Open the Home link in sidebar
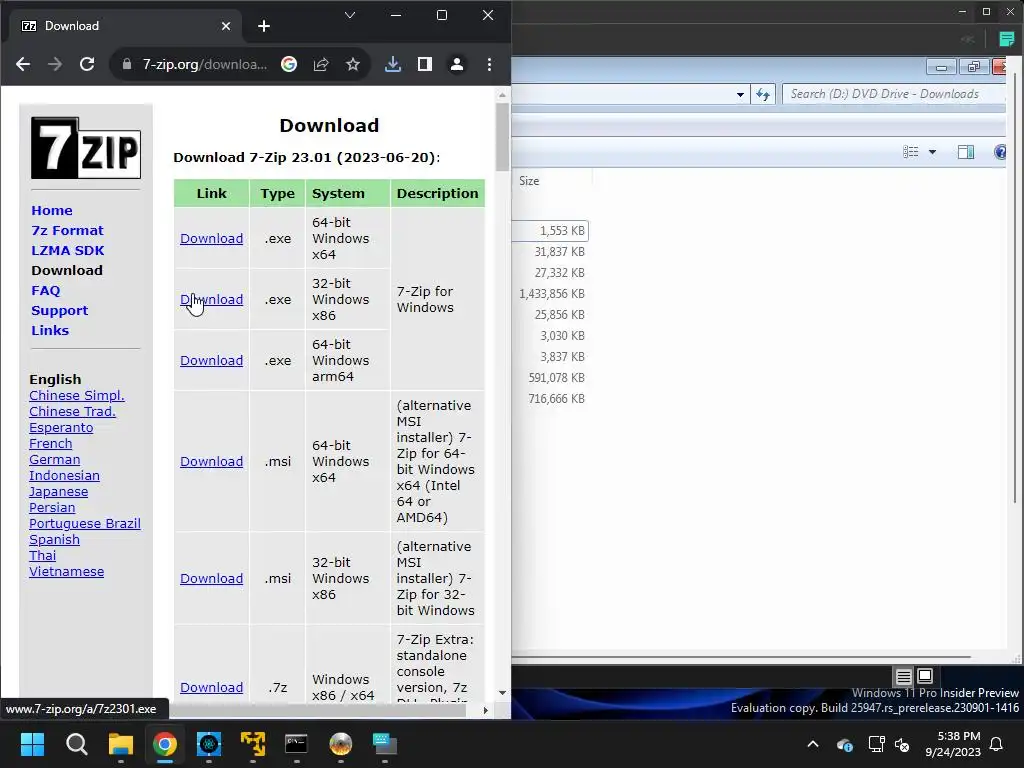This screenshot has height=768, width=1024. click(52, 210)
